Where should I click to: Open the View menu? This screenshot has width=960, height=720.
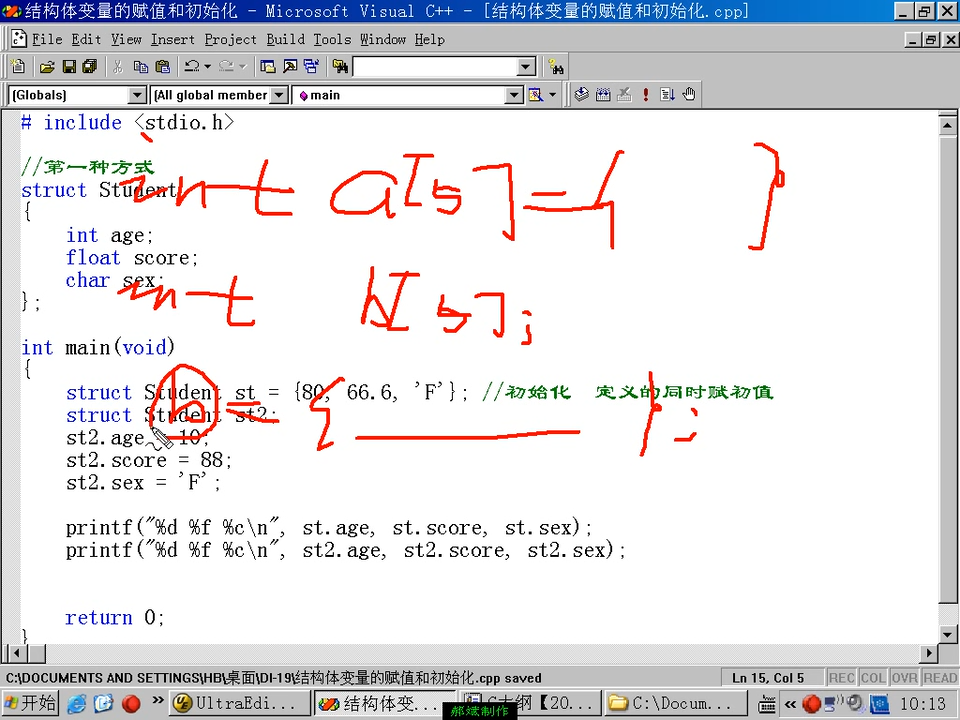[126, 39]
